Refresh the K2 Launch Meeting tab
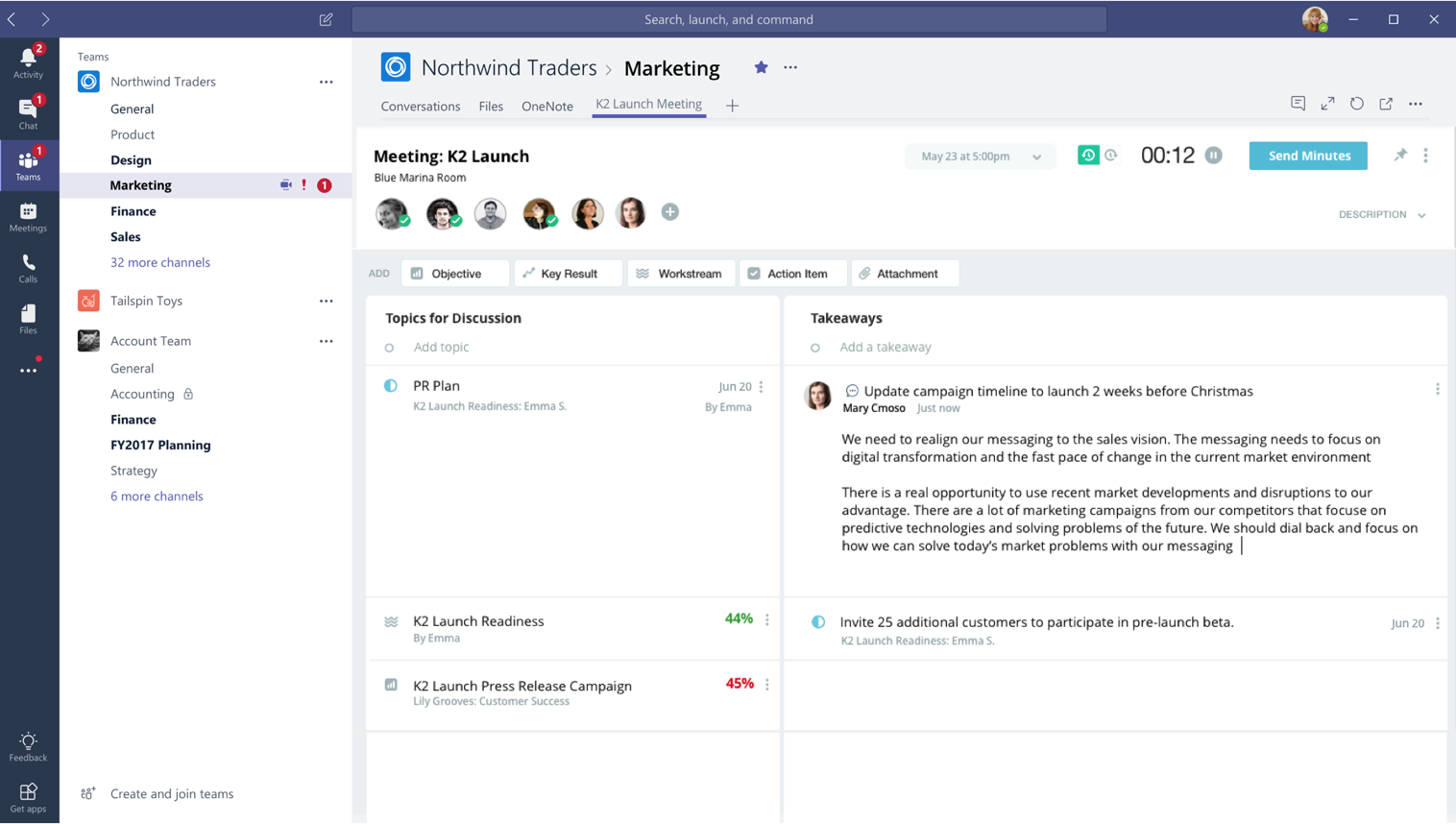 (1356, 103)
